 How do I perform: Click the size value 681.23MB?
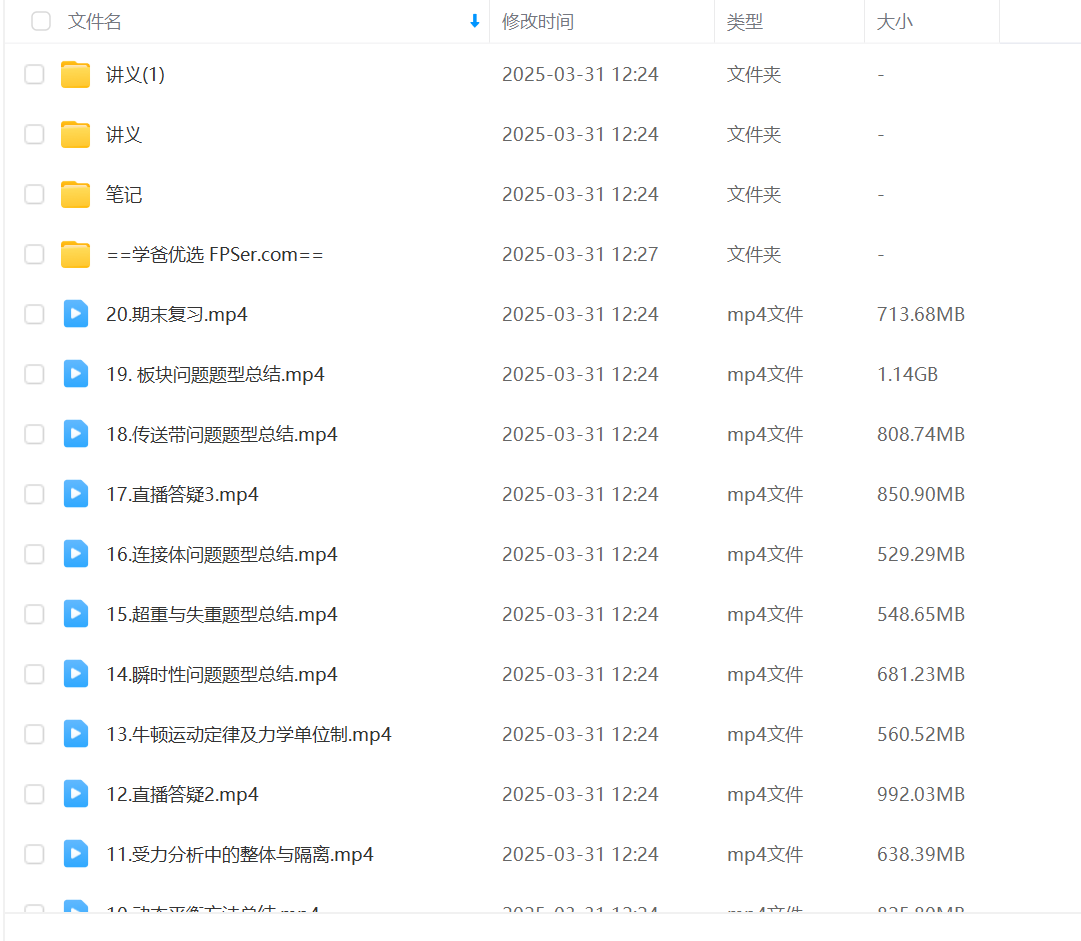pos(920,674)
